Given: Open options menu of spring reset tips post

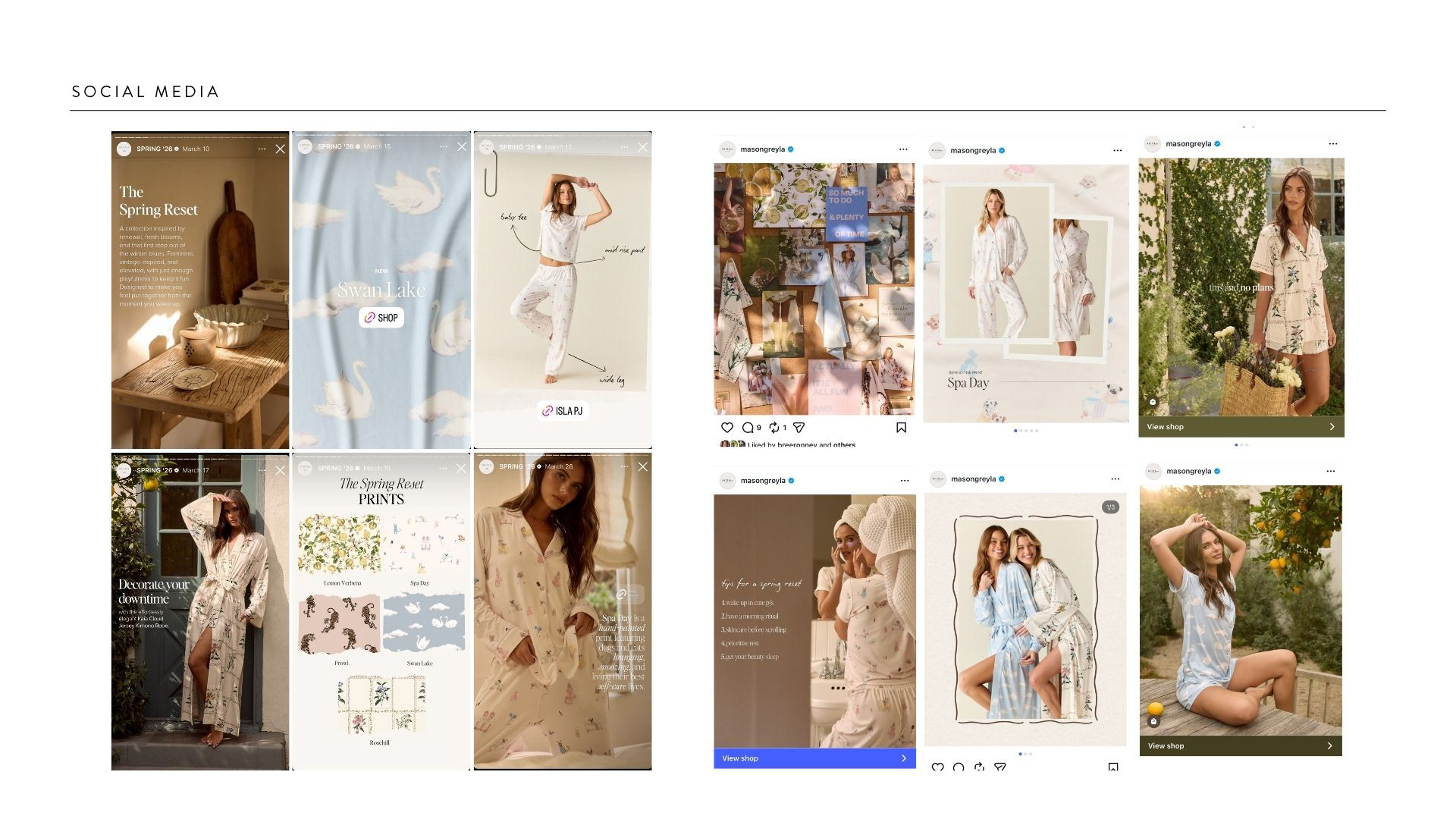Looking at the screenshot, I should pyautogui.click(x=904, y=481).
